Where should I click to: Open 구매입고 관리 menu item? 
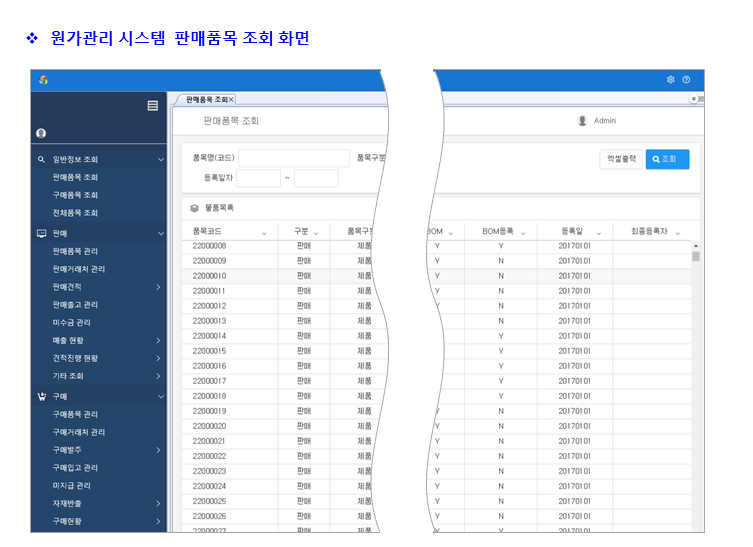click(x=75, y=467)
